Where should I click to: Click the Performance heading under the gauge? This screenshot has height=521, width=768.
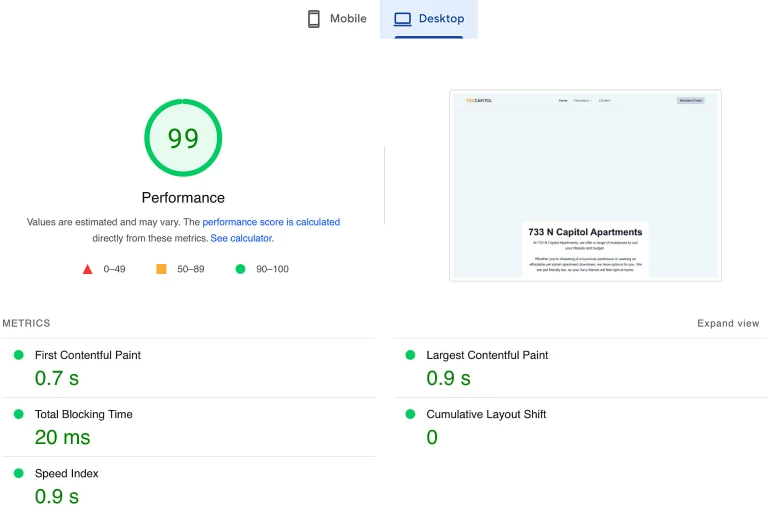pyautogui.click(x=183, y=198)
